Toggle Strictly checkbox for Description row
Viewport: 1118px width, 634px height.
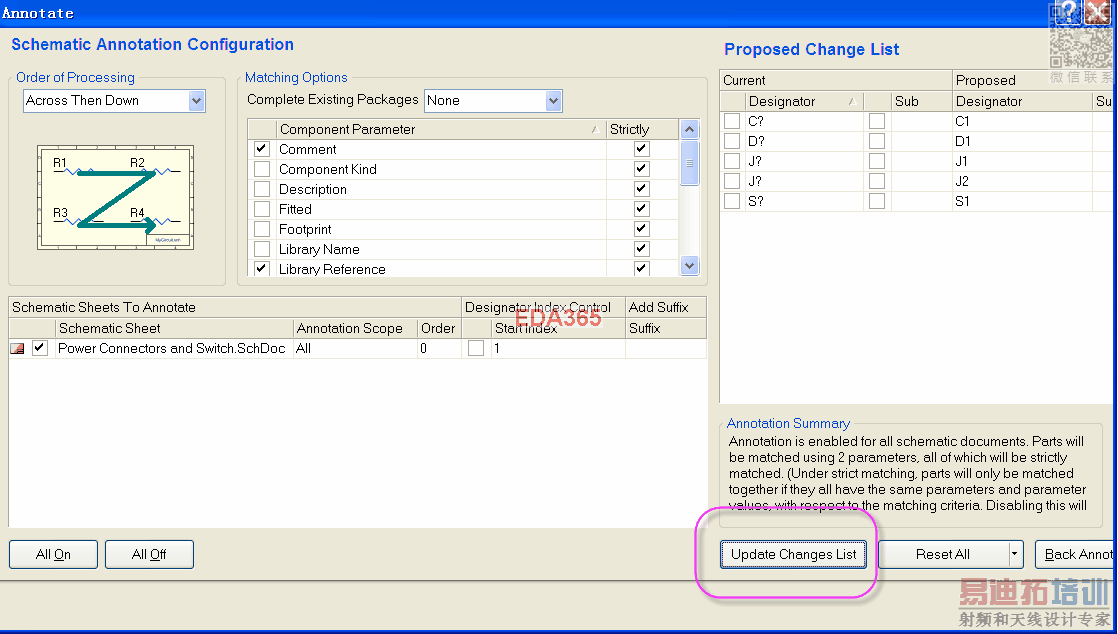click(642, 189)
